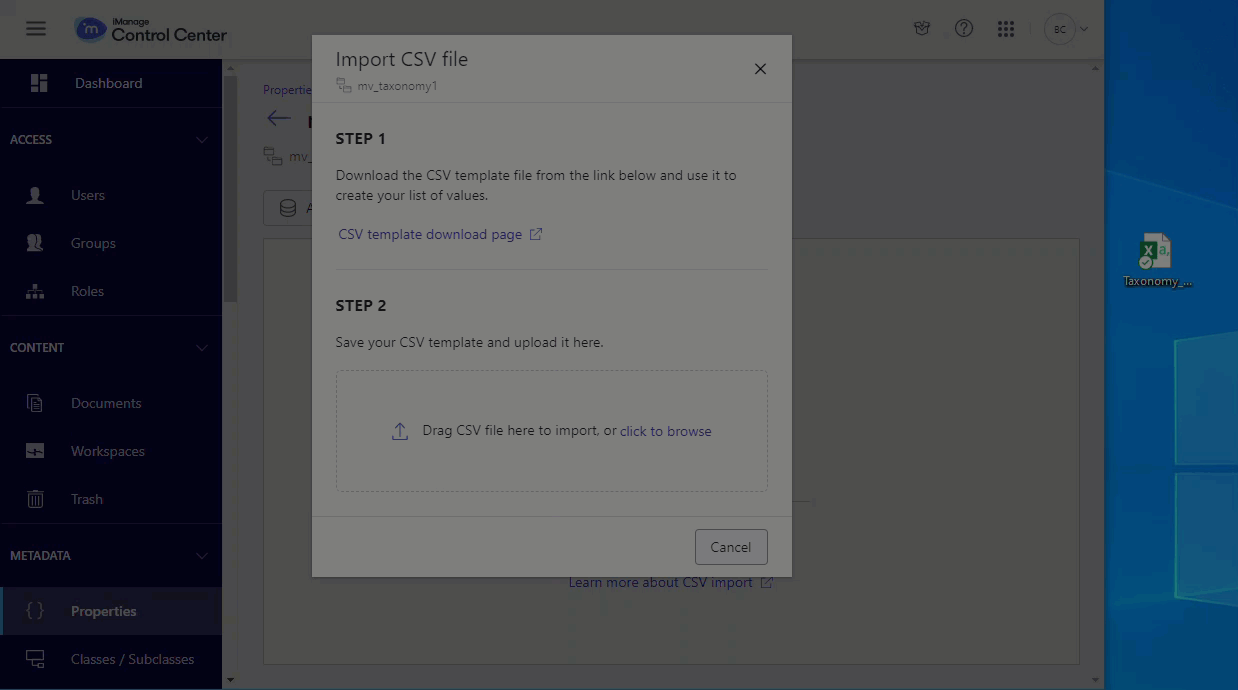
Task: Collapse the METADATA section
Action: tap(202, 556)
